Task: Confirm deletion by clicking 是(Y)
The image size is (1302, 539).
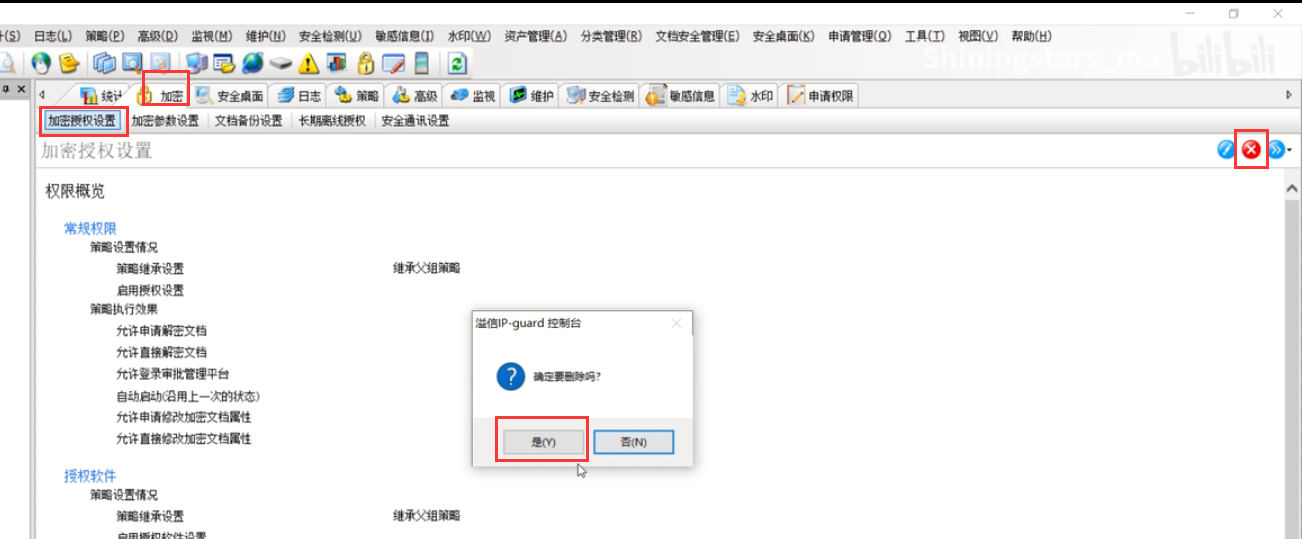Action: (x=542, y=442)
